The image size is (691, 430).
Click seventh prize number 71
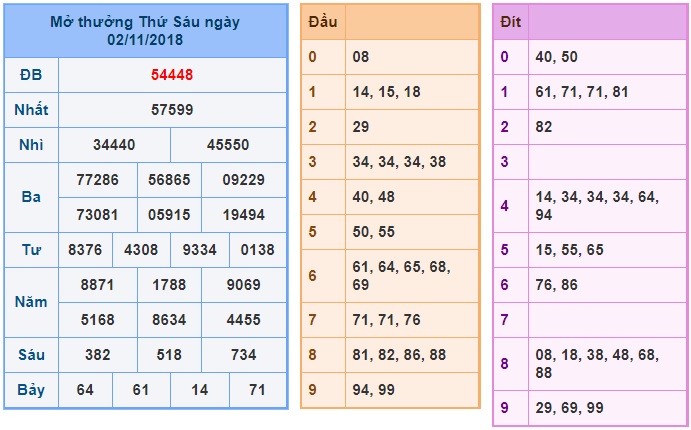(257, 390)
